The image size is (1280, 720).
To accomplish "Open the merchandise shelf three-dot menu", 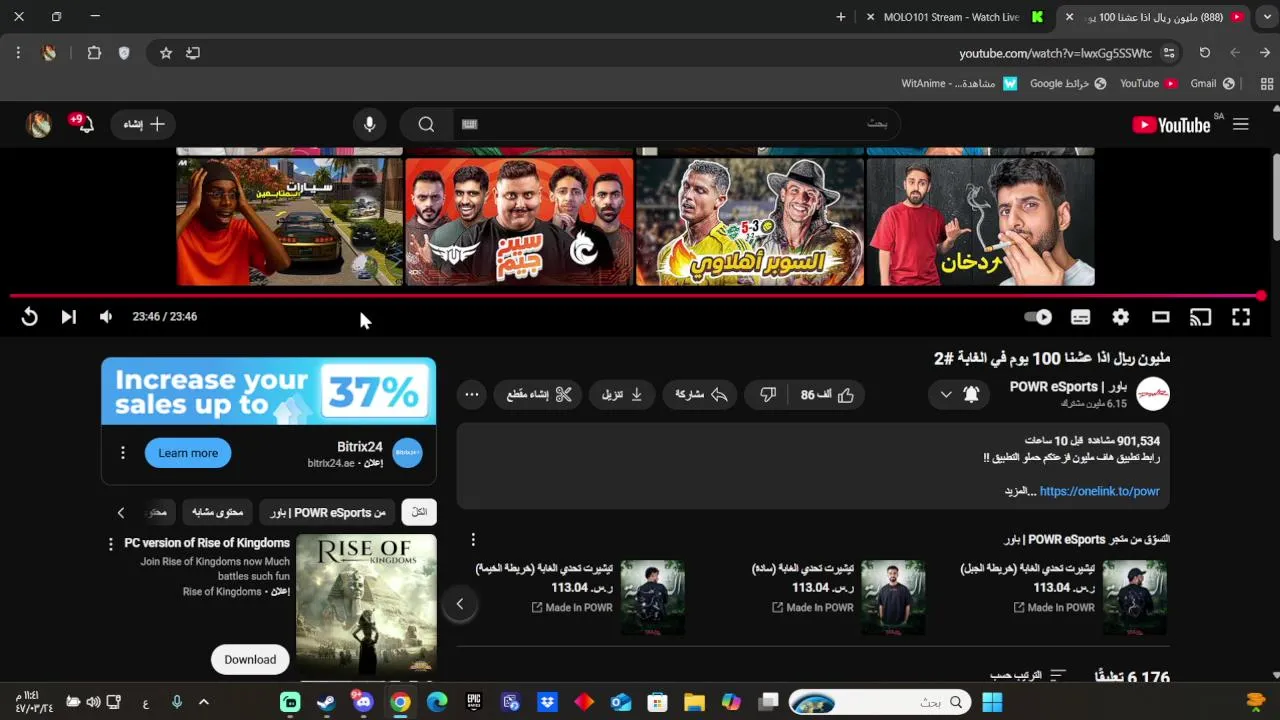I will pyautogui.click(x=473, y=539).
